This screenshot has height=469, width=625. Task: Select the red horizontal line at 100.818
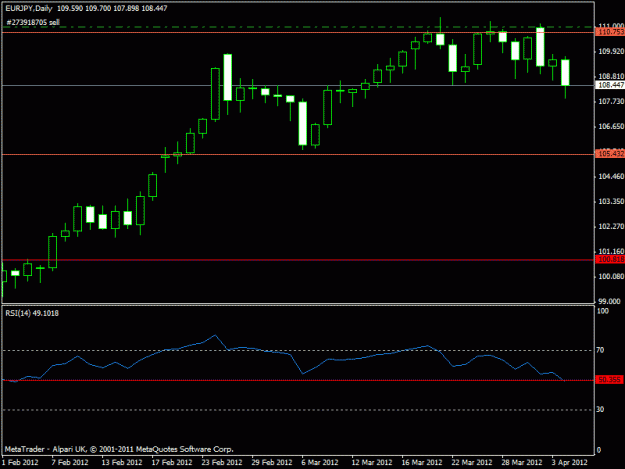click(298, 260)
